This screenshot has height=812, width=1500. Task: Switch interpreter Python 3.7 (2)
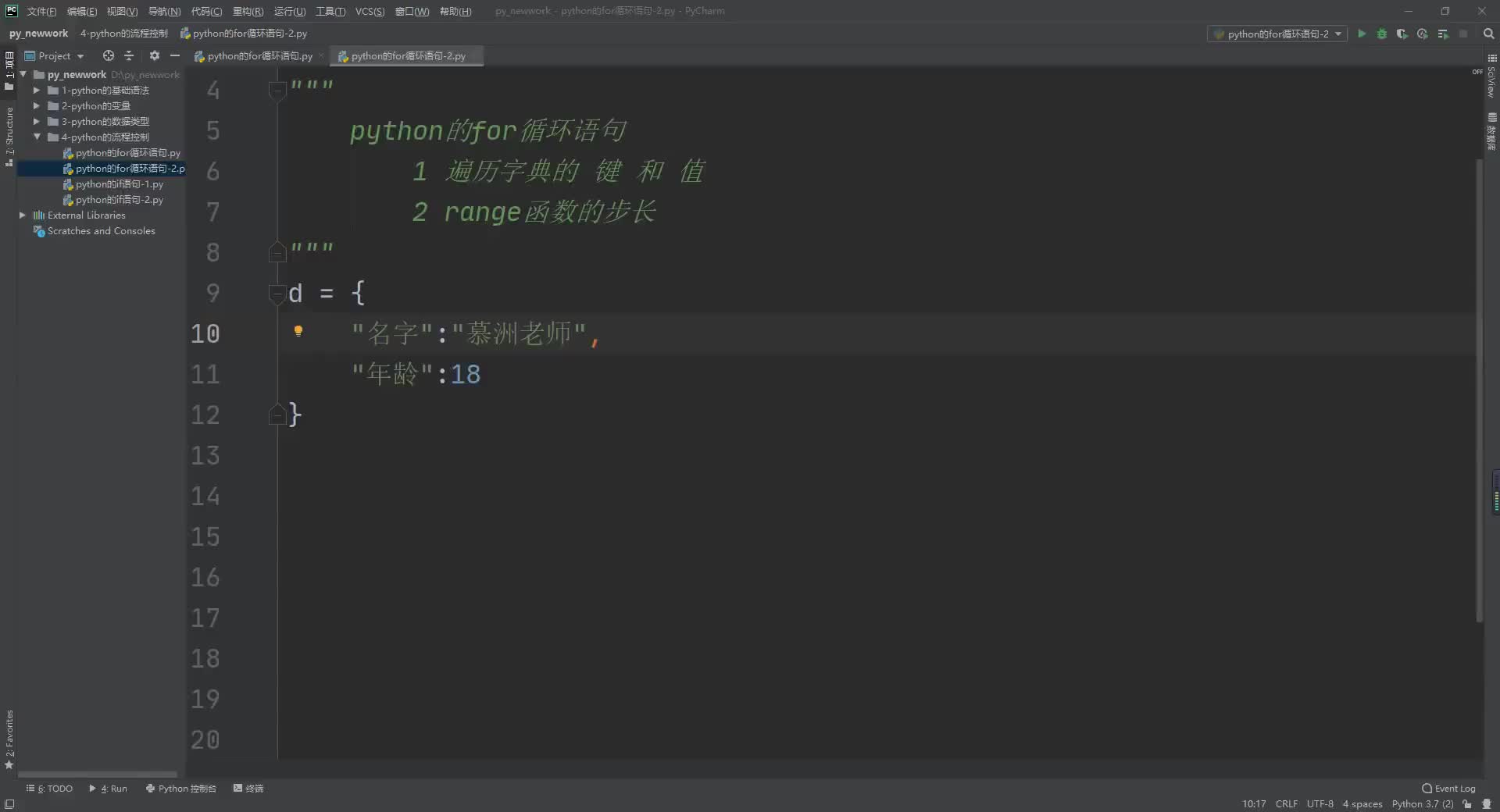pos(1422,803)
